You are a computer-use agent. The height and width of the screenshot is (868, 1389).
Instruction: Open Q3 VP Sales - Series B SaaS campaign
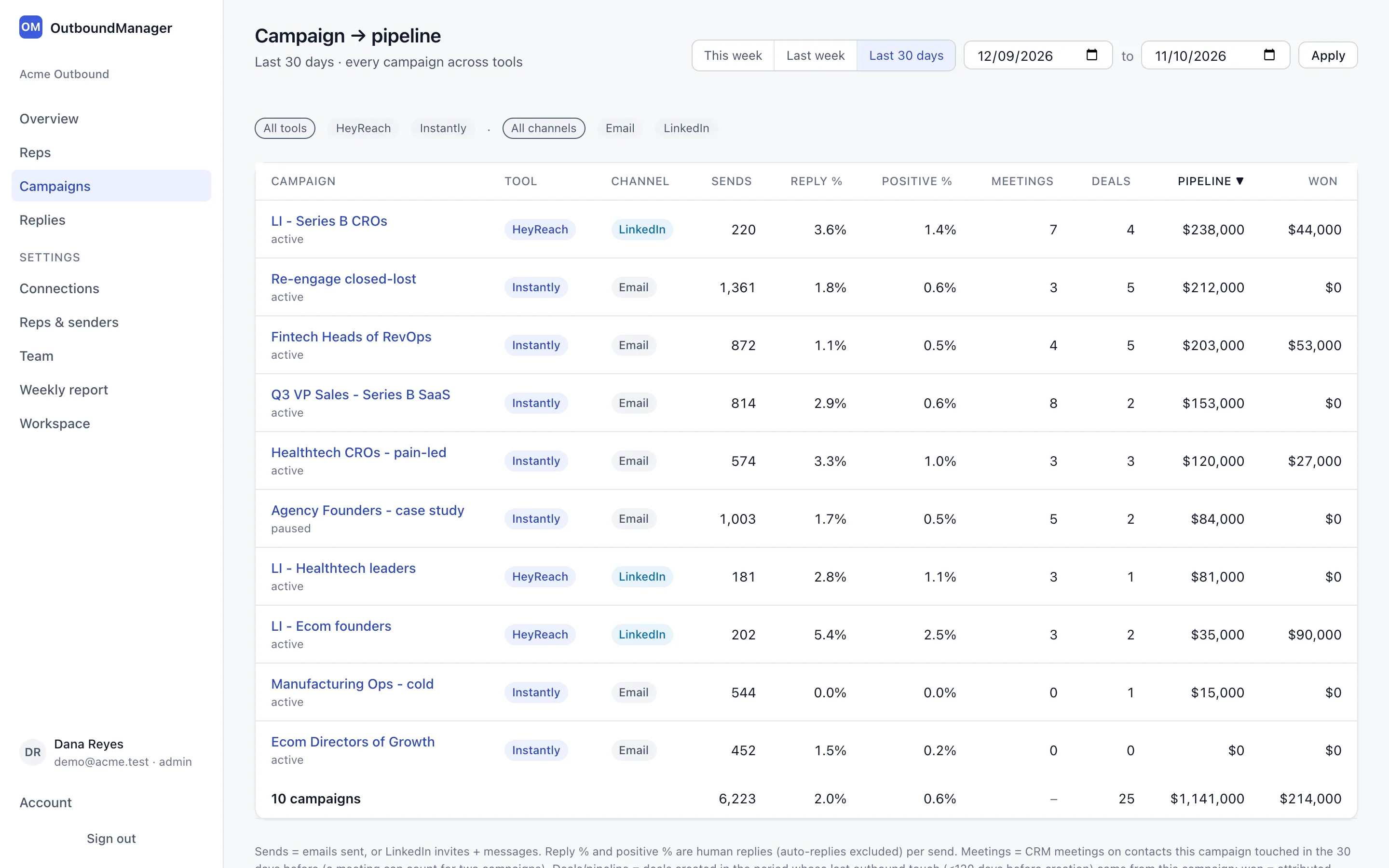(x=360, y=395)
